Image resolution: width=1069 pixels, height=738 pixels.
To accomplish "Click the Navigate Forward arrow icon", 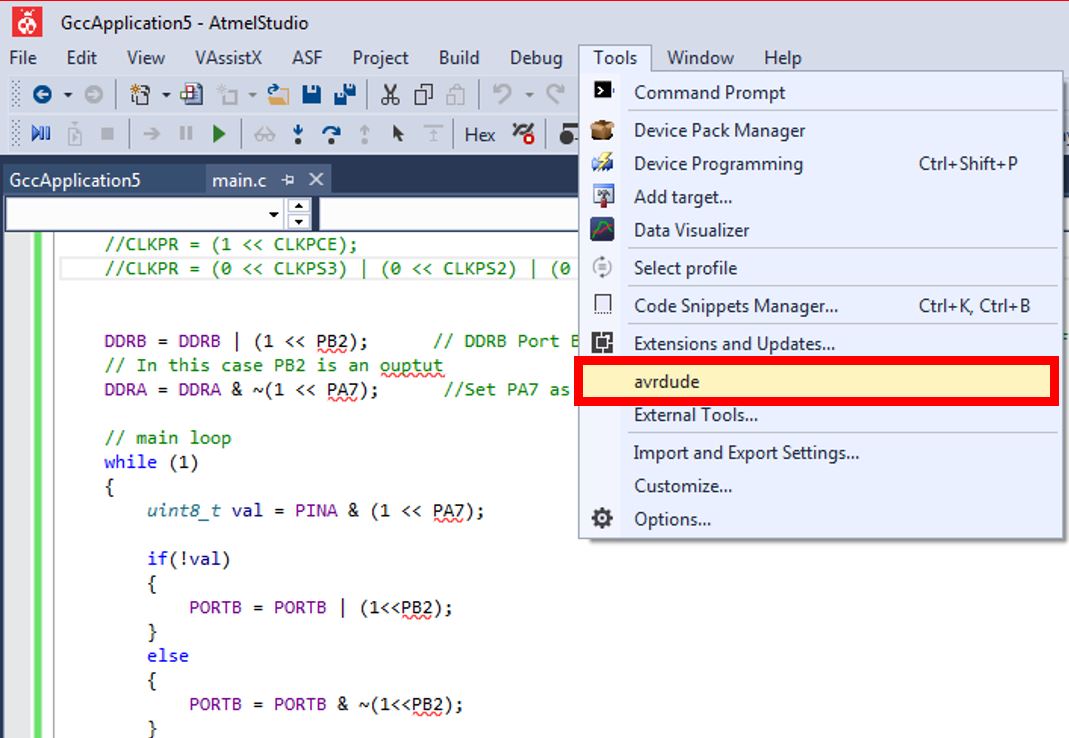I will [x=93, y=94].
